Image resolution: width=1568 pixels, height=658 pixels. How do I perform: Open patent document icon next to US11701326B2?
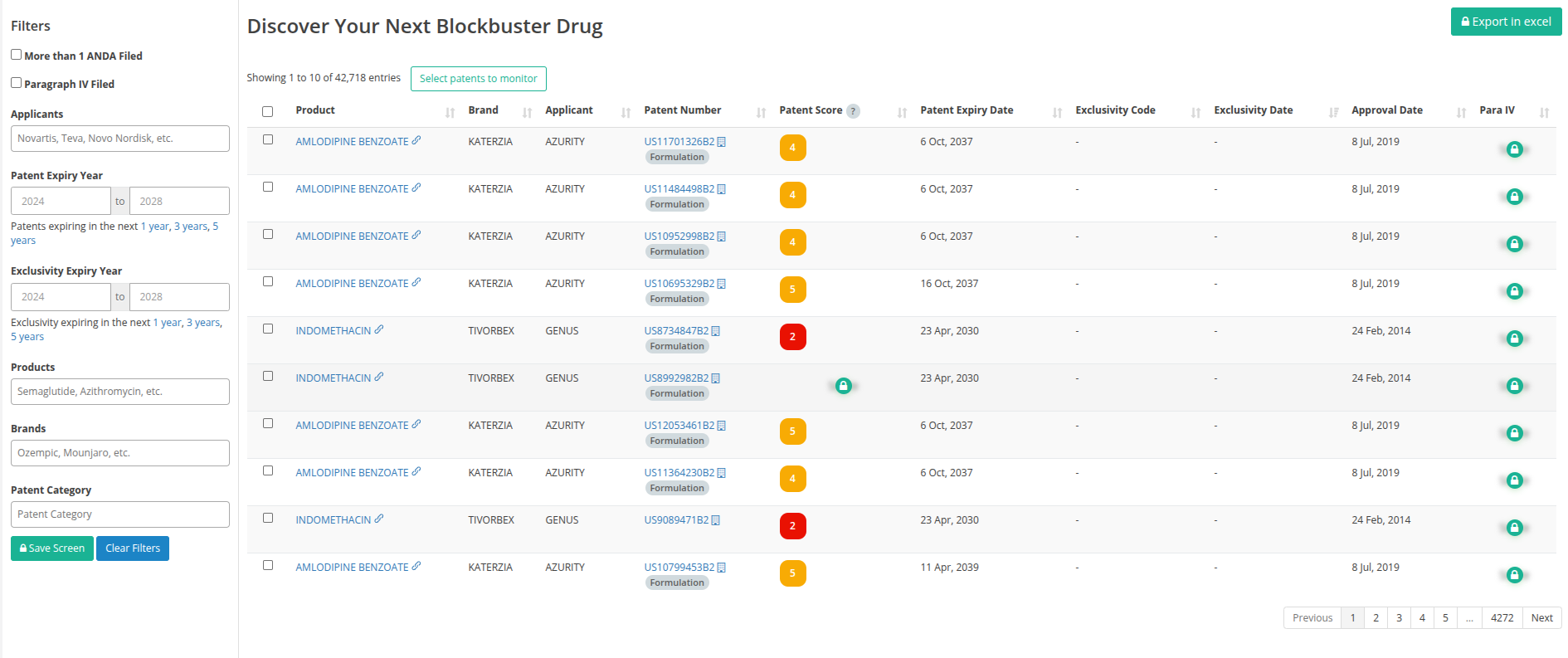tap(721, 142)
